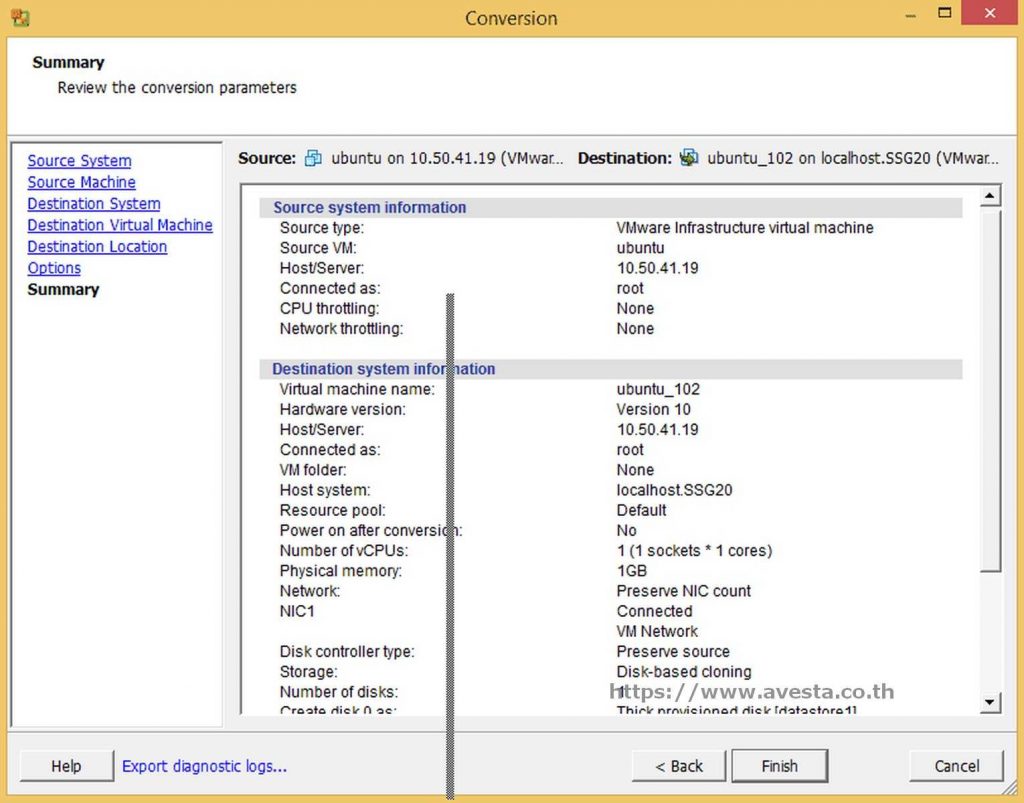Screen dimensions: 1024x803
Task: Click the Conversion app icon in title bar
Action: (20, 18)
